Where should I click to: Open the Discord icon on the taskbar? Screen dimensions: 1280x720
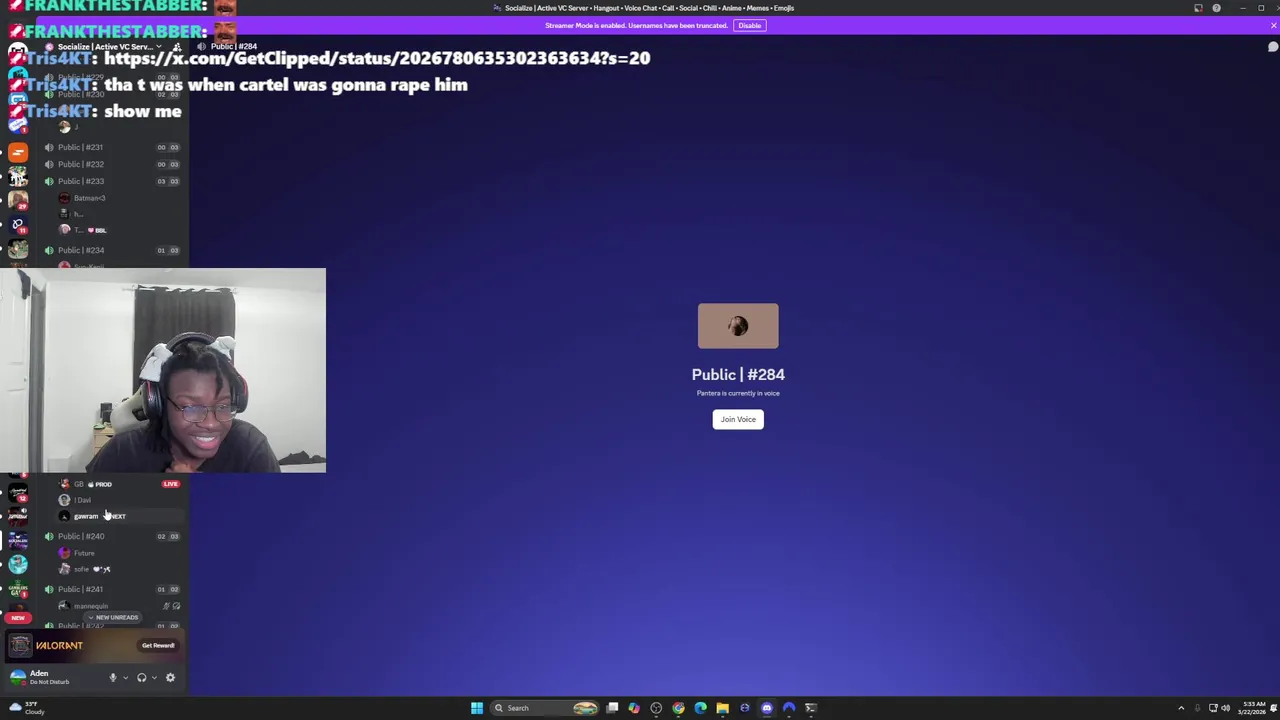point(767,708)
